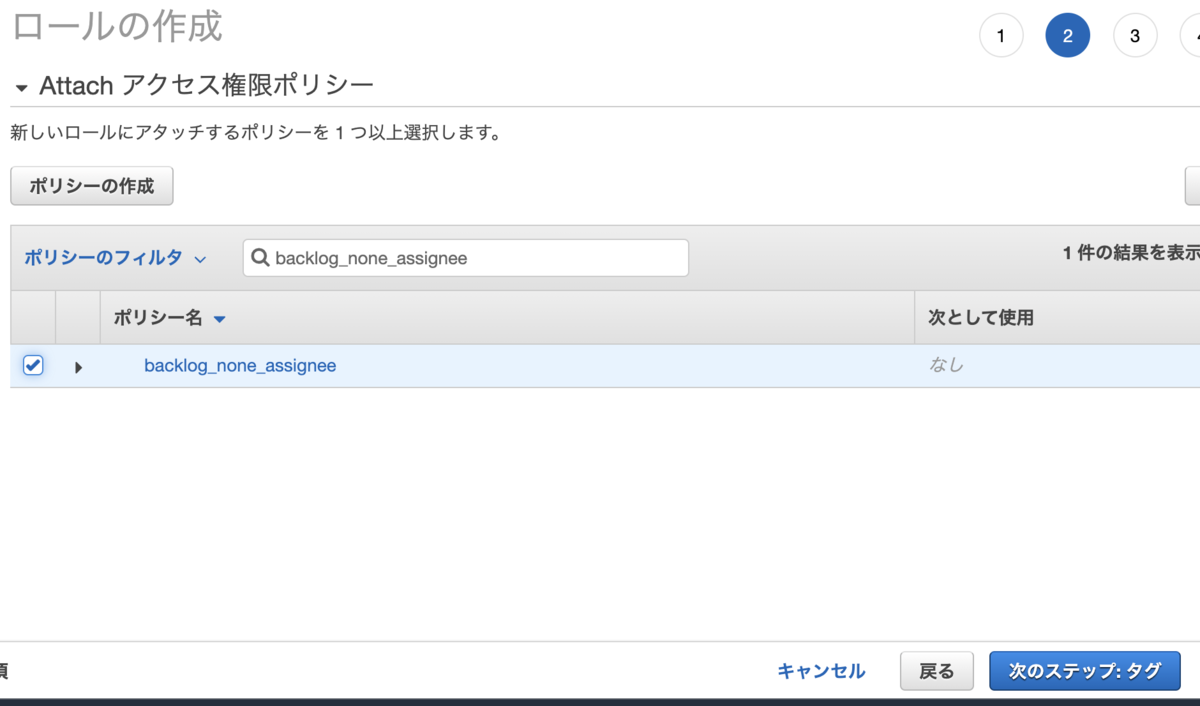Click the 次のステップ: タグ button
1200x706 pixels.
pos(1085,671)
